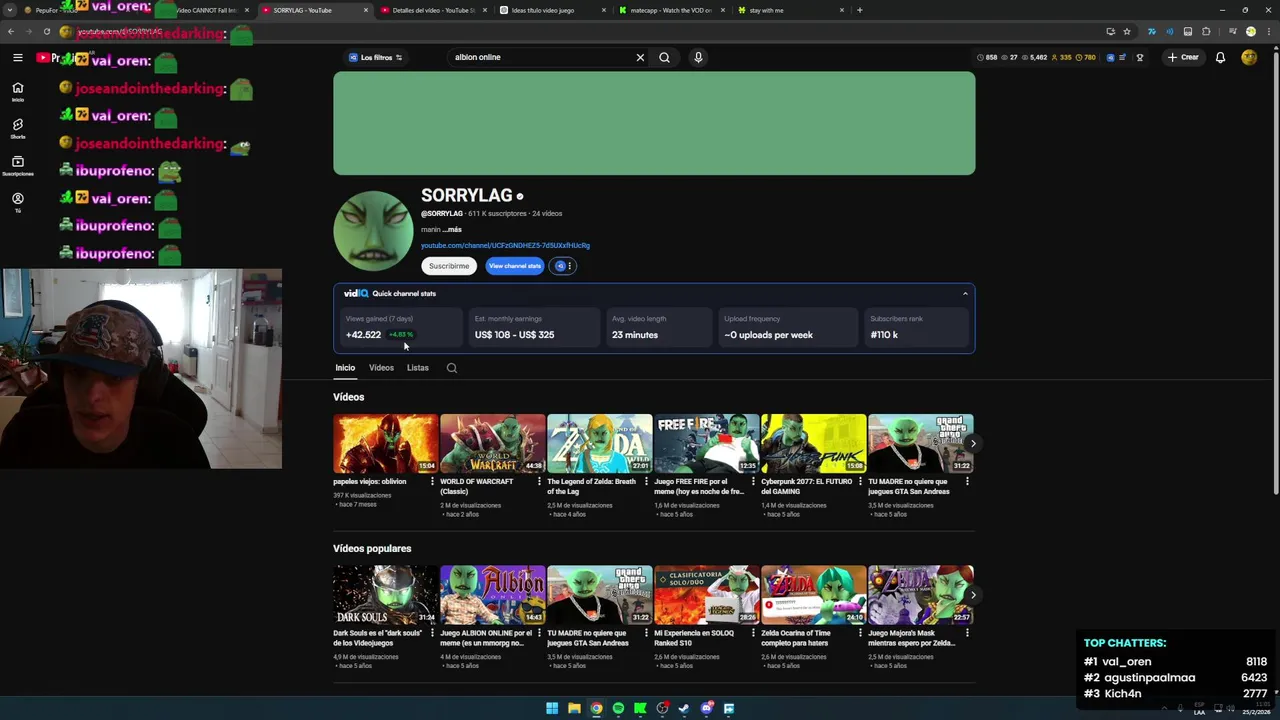The width and height of the screenshot is (1280, 720).
Task: Click the SORRYLAG channel avatar
Action: tap(373, 231)
